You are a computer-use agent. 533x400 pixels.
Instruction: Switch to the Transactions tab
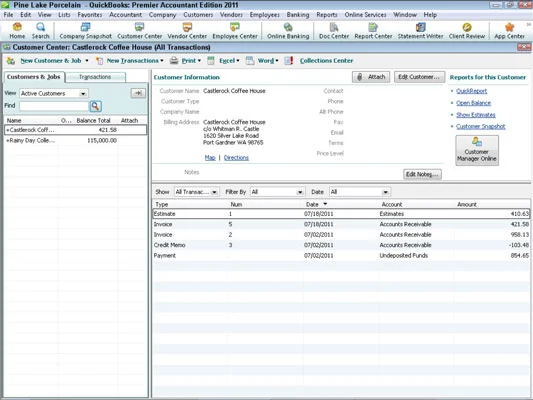95,77
